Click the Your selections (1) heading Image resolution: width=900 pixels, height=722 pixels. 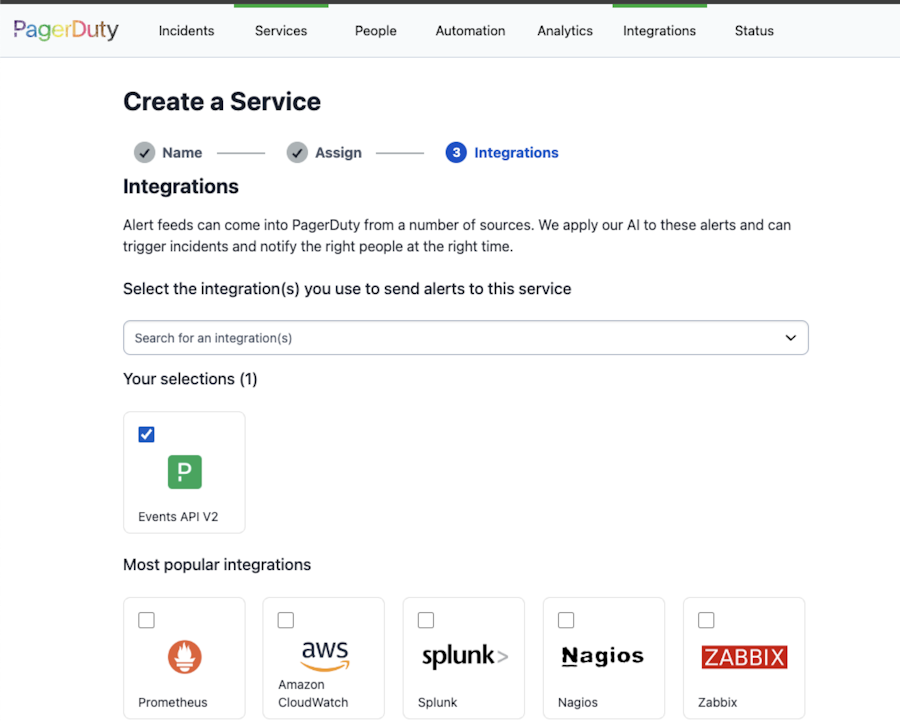(x=190, y=379)
